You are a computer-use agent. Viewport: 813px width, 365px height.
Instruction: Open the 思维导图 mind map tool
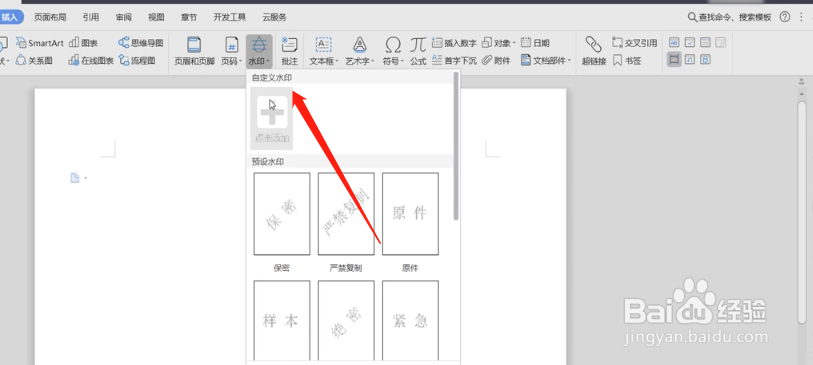tap(141, 43)
